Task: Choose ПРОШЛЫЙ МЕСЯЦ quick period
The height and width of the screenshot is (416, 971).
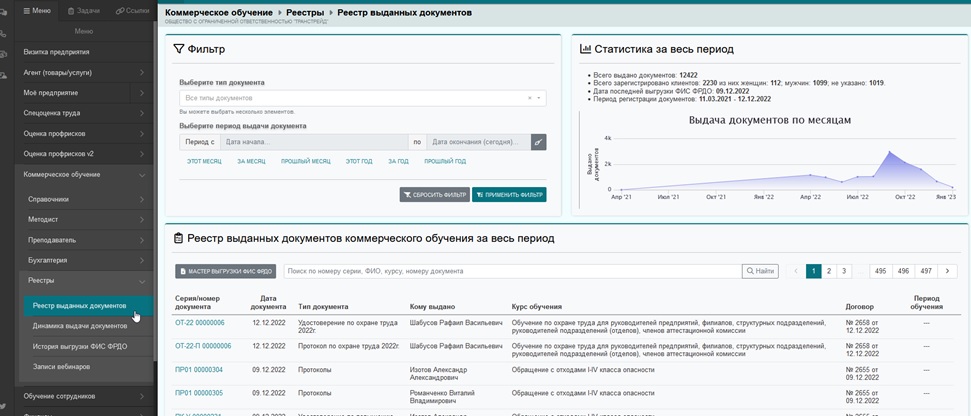Action: pyautogui.click(x=306, y=162)
